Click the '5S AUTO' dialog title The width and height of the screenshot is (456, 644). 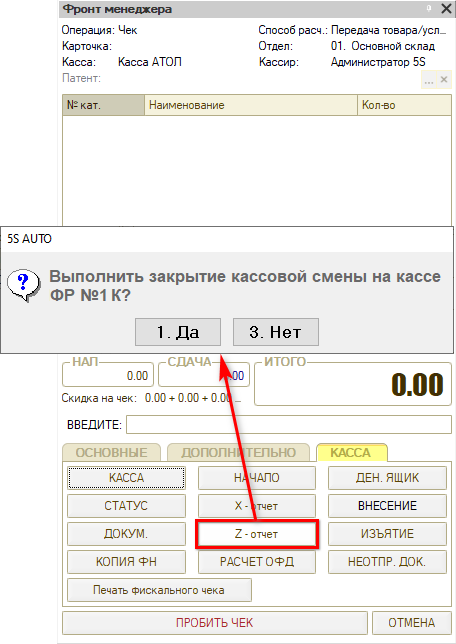[29, 239]
